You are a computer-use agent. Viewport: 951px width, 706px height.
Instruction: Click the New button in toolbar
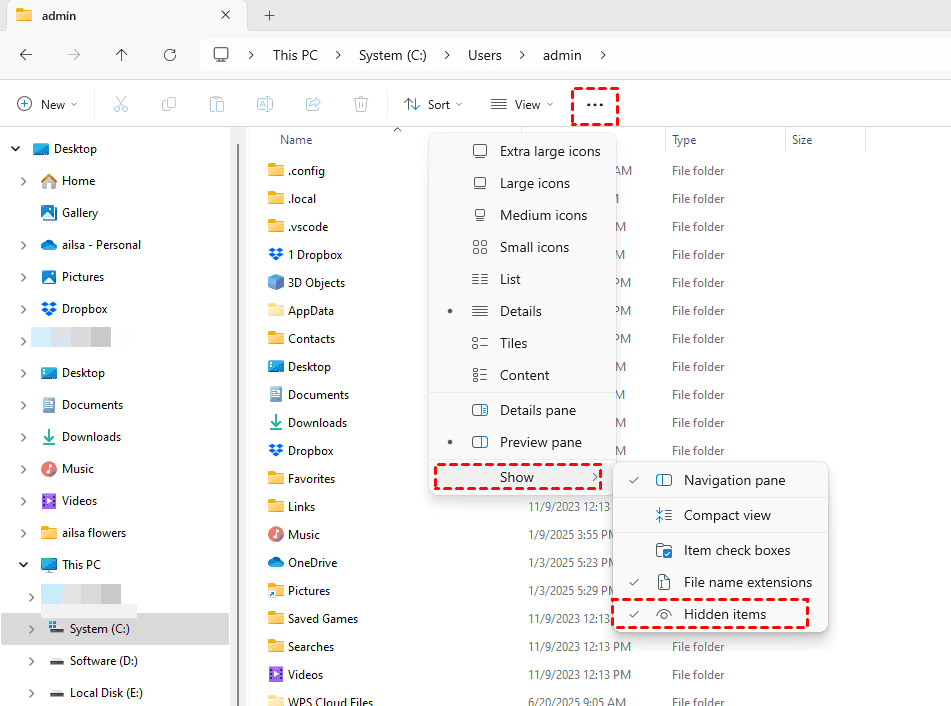pos(44,104)
